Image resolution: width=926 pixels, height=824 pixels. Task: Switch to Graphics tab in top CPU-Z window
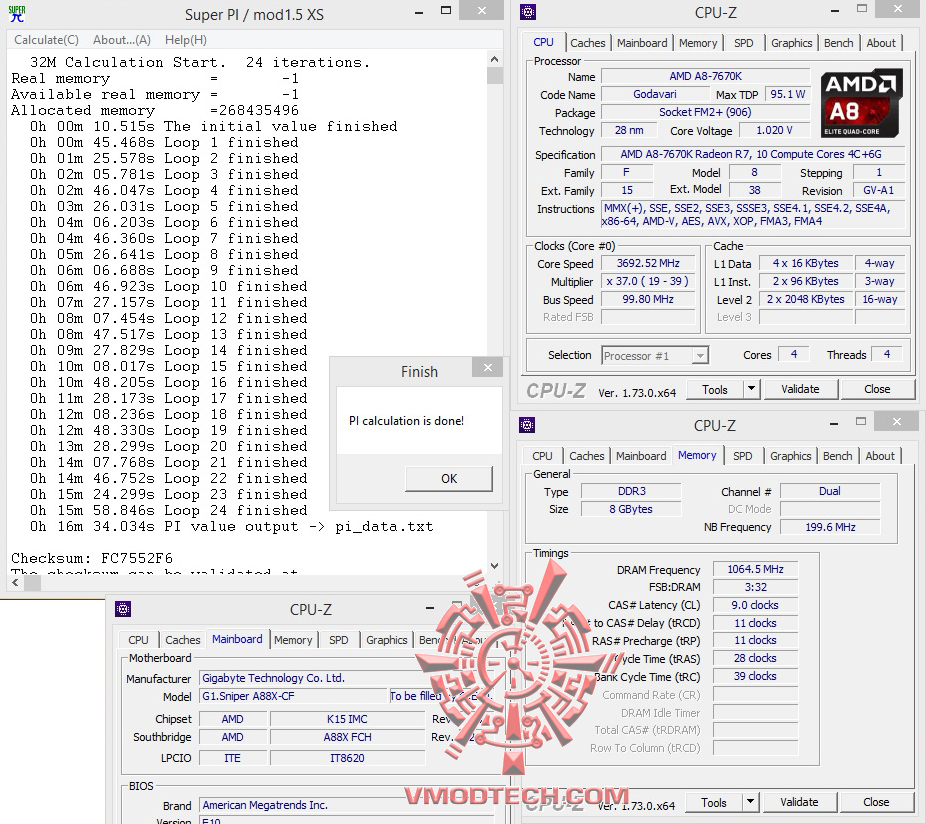coord(791,43)
